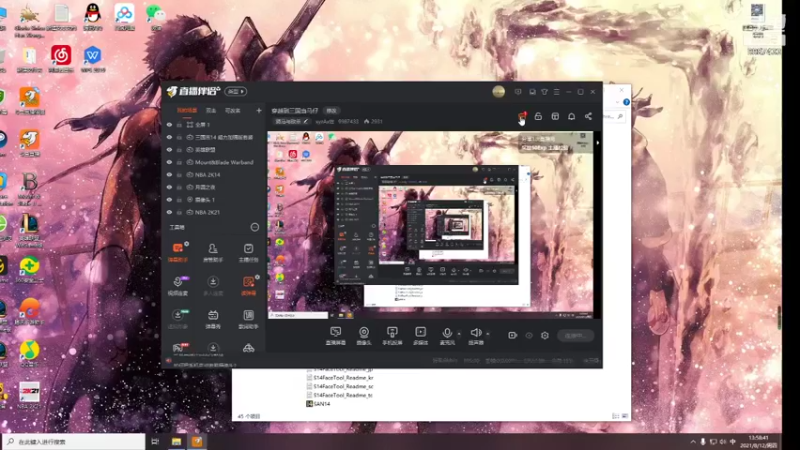Screen dimensions: 800x450
Task: Add a 多媒体 media source
Action: point(420,336)
